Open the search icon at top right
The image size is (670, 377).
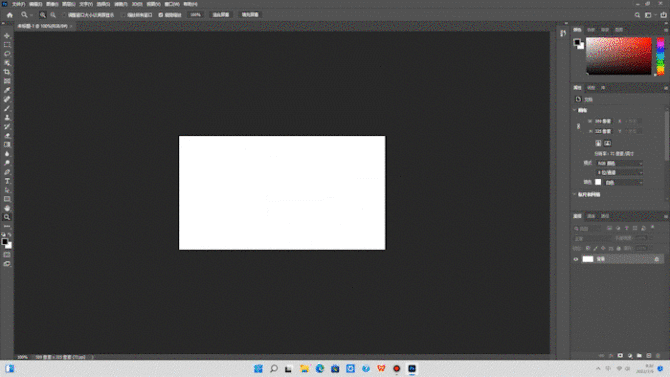click(x=637, y=15)
